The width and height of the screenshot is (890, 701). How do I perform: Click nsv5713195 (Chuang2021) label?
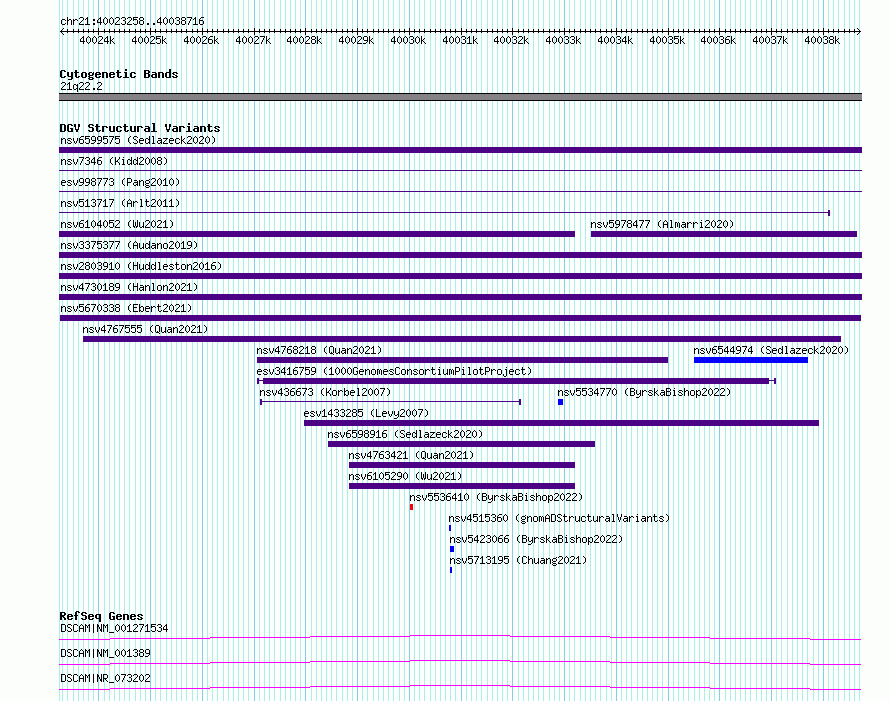pyautogui.click(x=518, y=560)
